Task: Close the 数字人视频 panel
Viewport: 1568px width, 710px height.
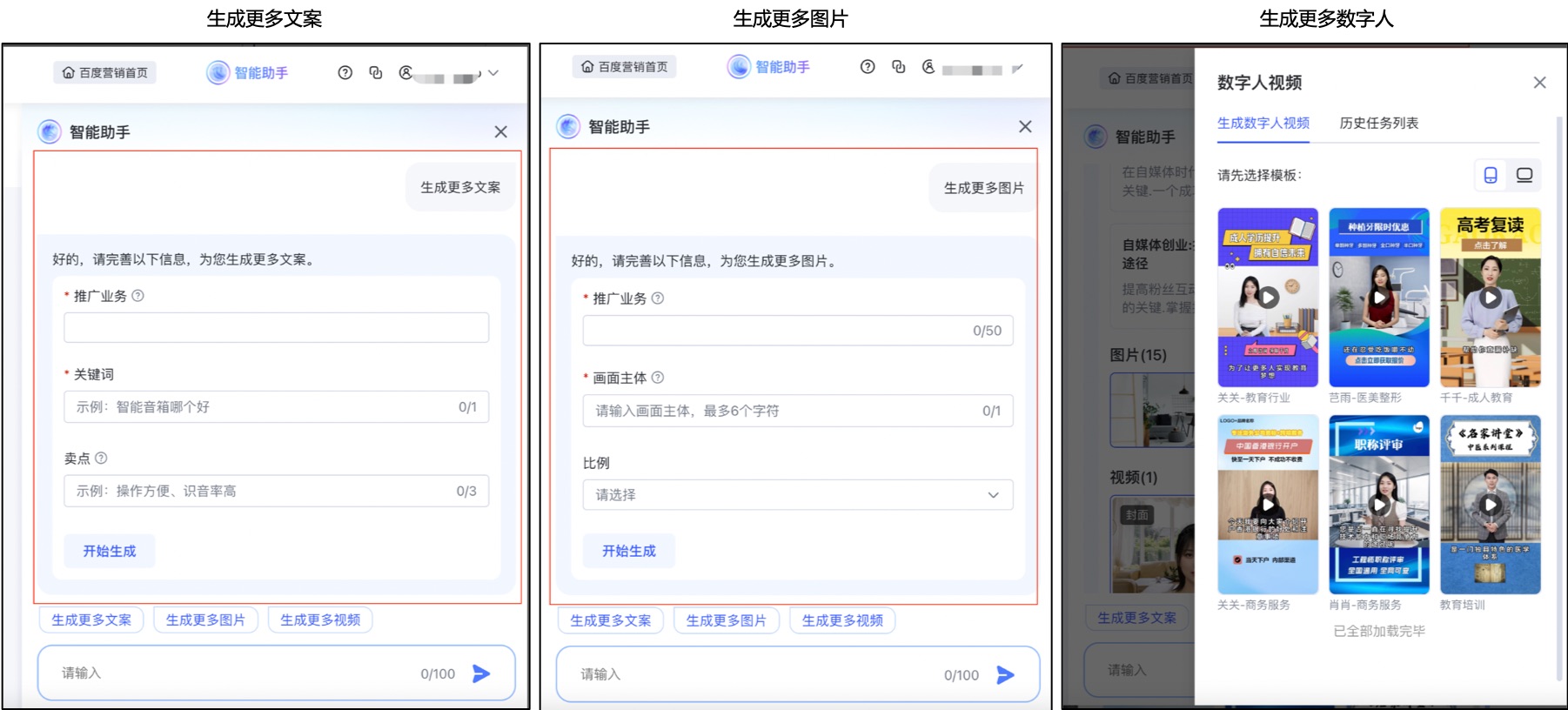Action: click(x=1539, y=83)
